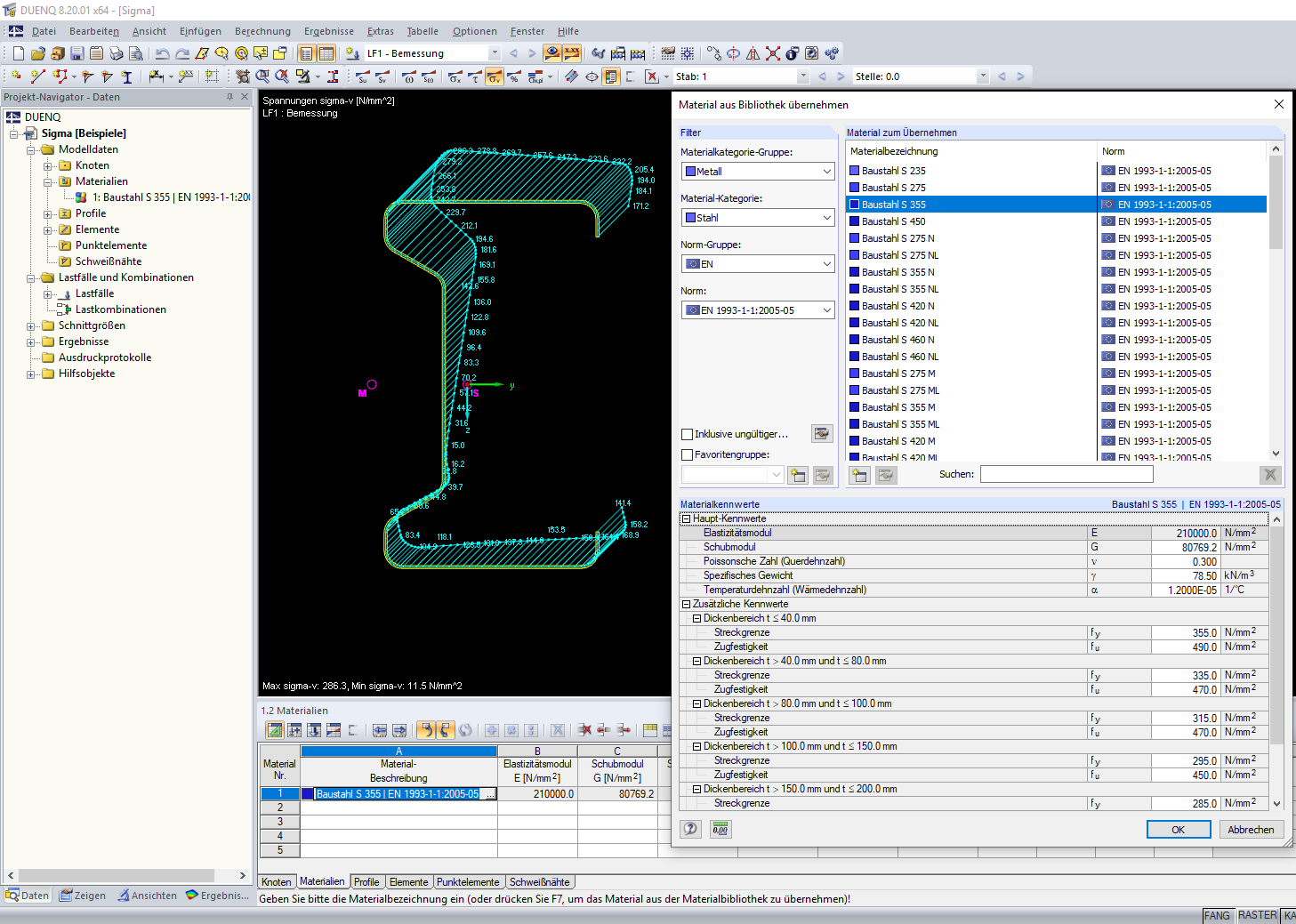The width and height of the screenshot is (1296, 924).
Task: Enable the Inklusive ungültiger checkbox
Action: point(687,434)
